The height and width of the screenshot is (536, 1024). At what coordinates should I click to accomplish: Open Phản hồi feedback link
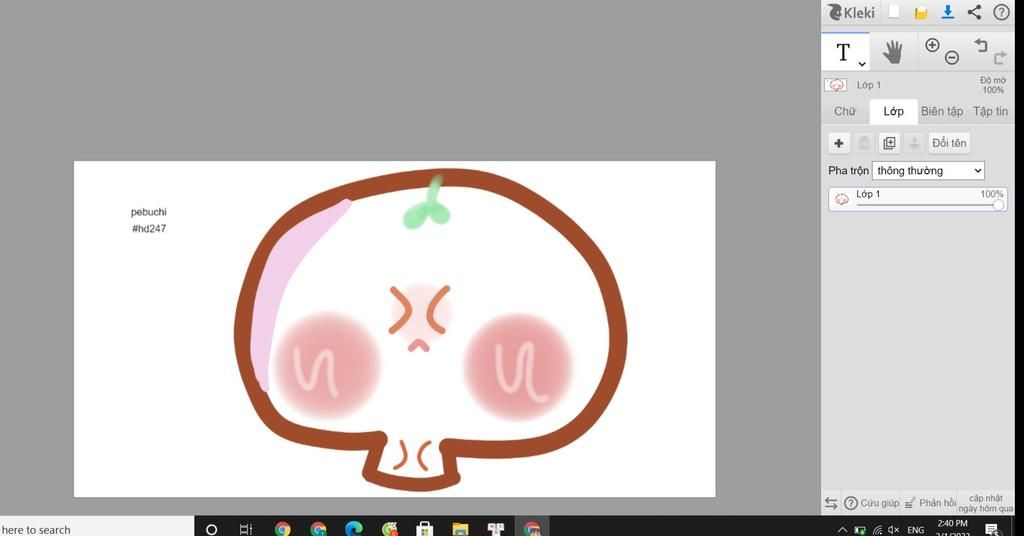coord(930,503)
